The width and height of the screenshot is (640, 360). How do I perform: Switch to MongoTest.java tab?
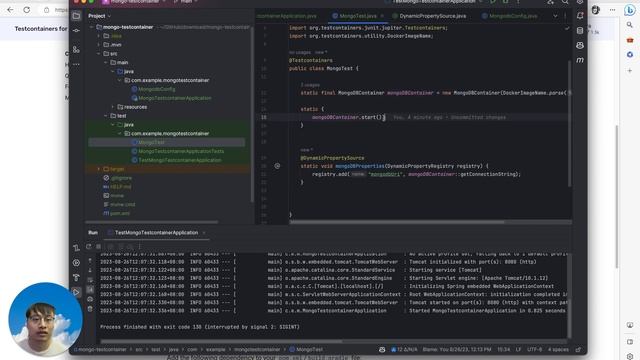358,16
